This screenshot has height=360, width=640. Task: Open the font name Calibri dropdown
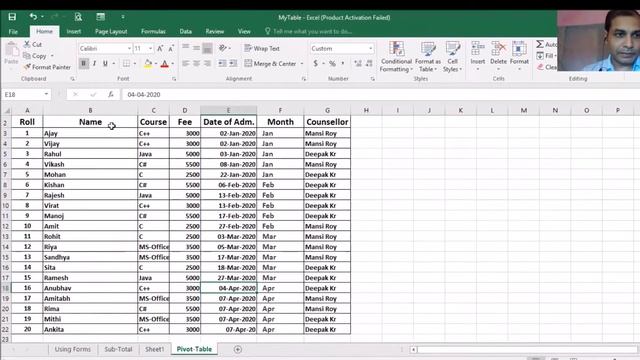129,49
